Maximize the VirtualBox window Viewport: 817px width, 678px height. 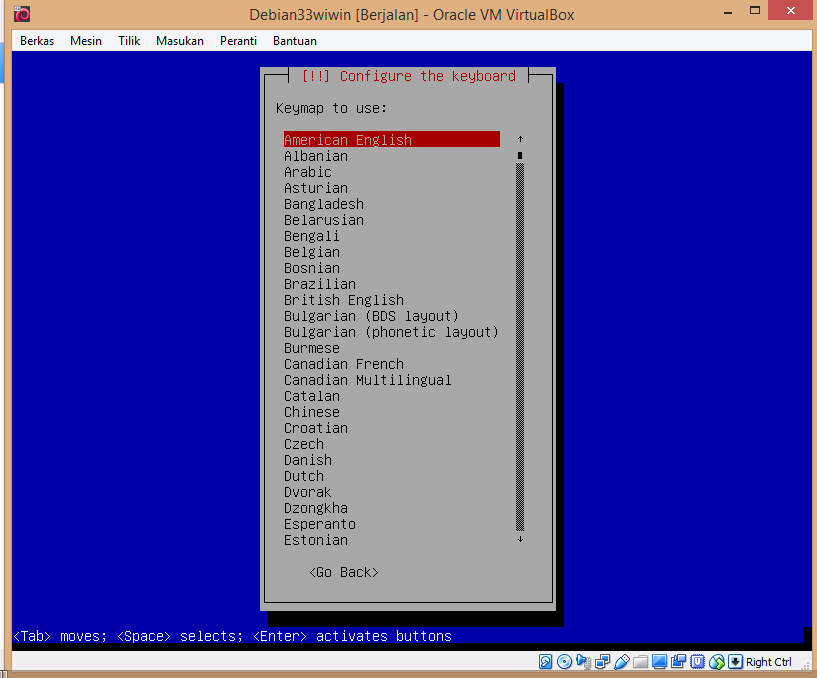(x=754, y=11)
